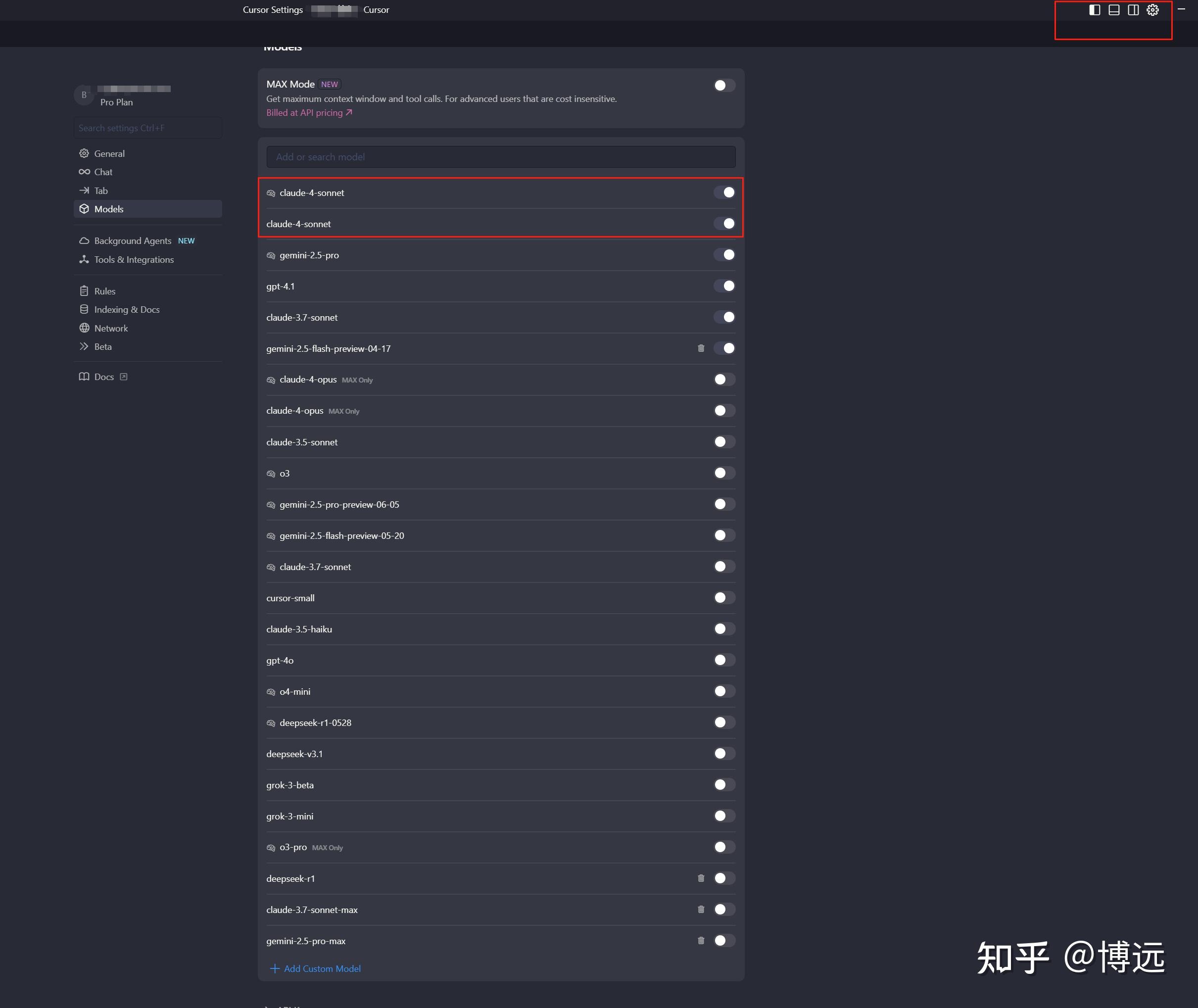Click the trash icon beside gemini-2.5-pro-max
Screen dimensions: 1198x1008
(701, 941)
